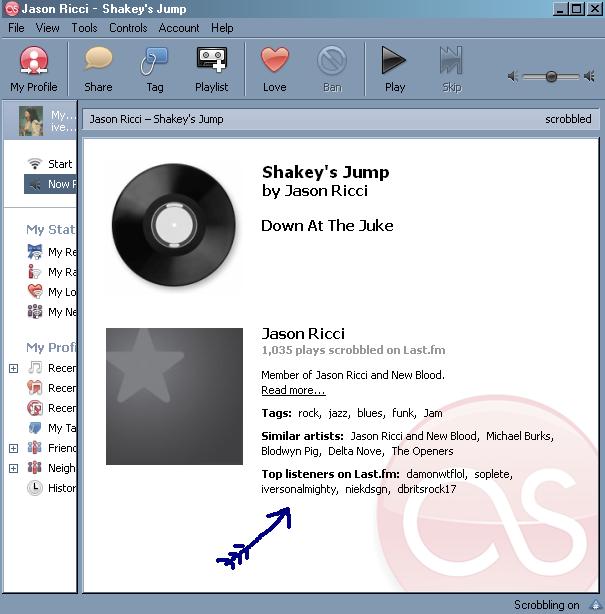Open the funk tag
The height and width of the screenshot is (614, 605).
tap(404, 413)
